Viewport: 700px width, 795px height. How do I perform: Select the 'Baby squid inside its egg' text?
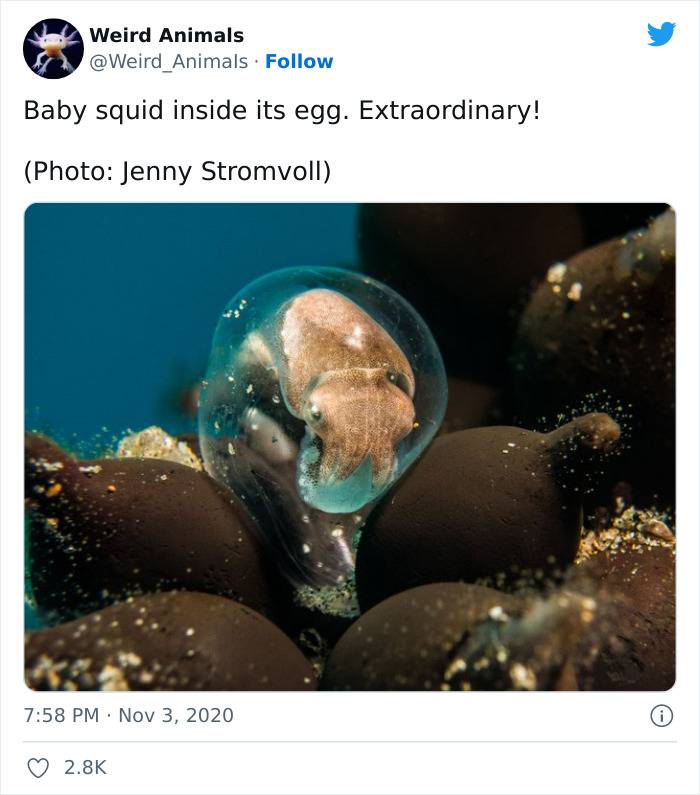tap(187, 111)
